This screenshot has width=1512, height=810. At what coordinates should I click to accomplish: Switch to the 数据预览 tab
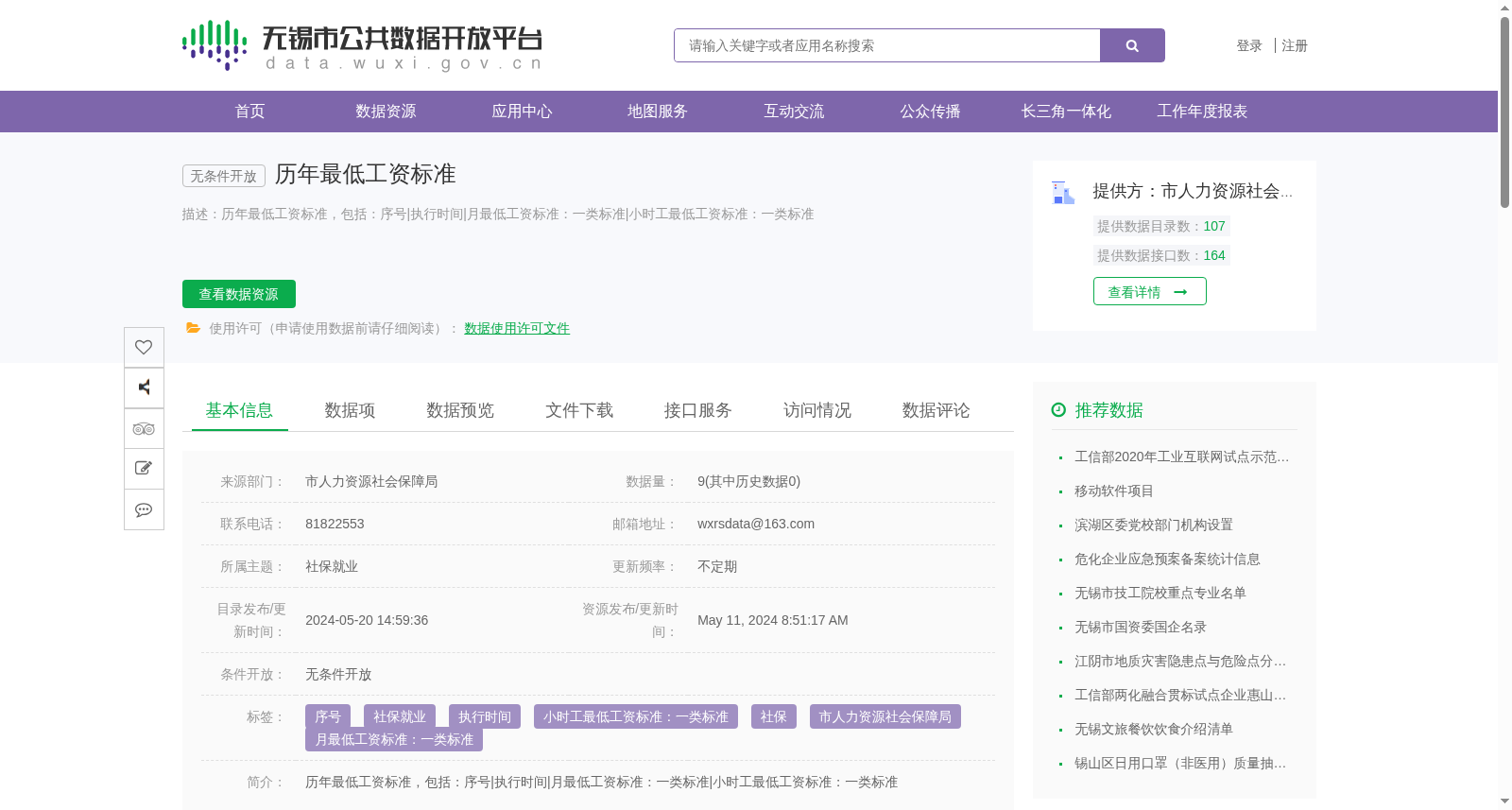(460, 410)
